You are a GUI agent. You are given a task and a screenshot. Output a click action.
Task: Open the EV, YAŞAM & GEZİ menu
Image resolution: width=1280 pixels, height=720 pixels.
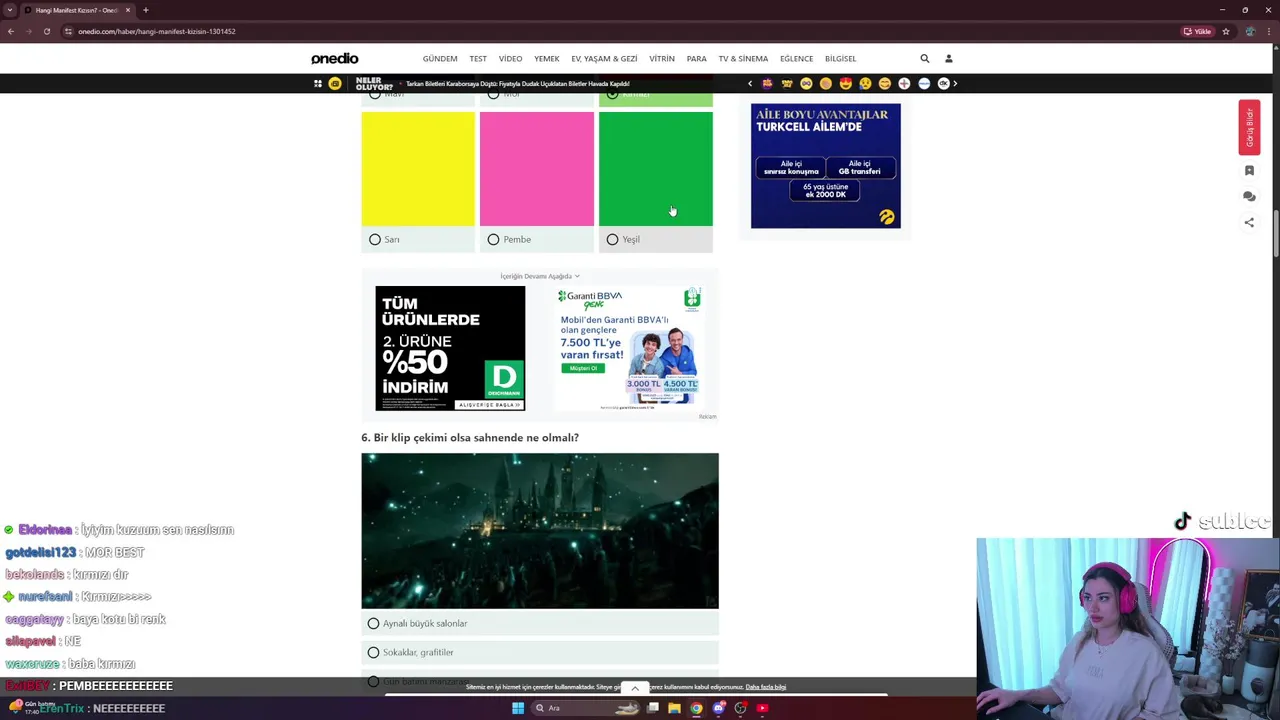tap(604, 59)
